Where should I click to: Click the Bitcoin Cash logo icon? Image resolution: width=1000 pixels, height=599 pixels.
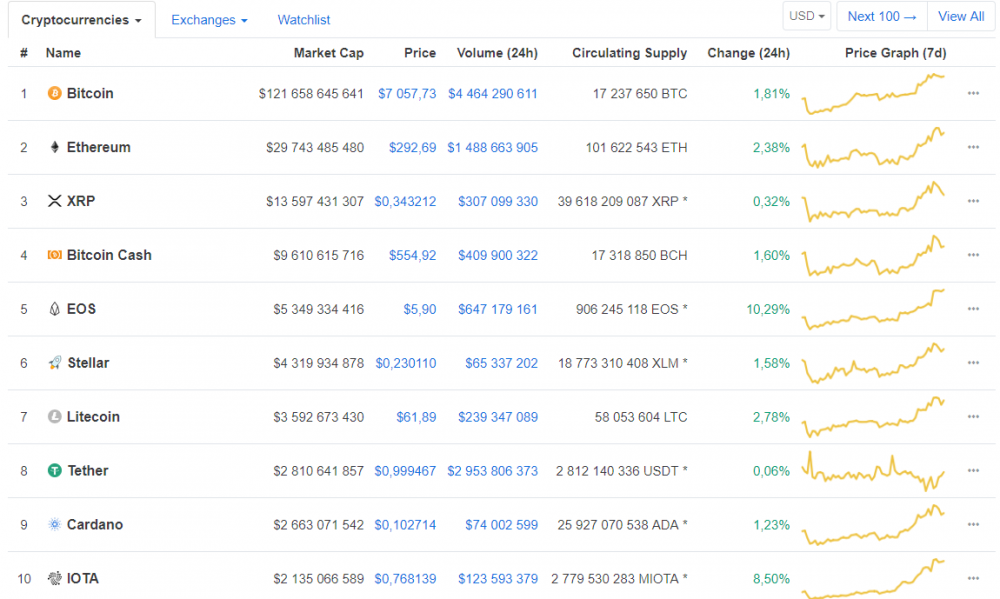[55, 255]
